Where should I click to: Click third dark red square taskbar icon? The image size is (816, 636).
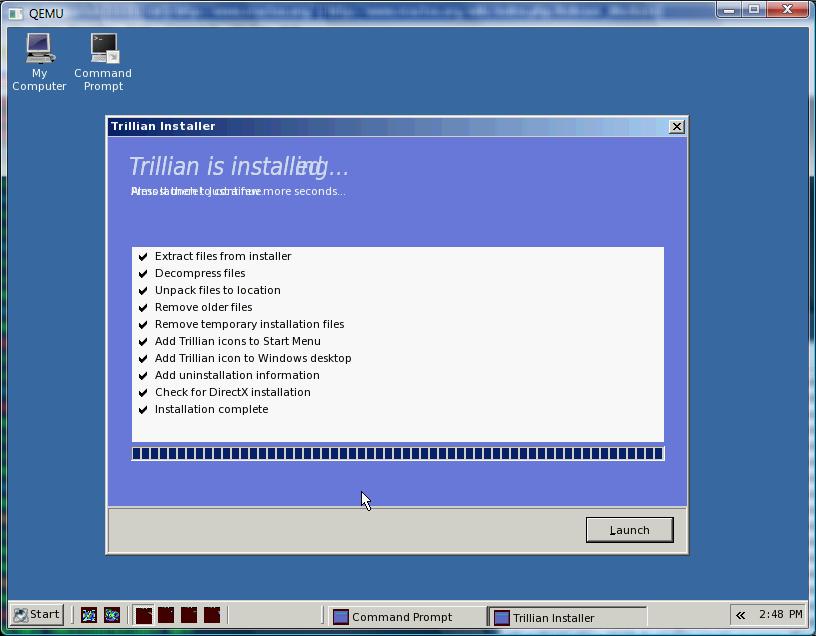(x=189, y=615)
